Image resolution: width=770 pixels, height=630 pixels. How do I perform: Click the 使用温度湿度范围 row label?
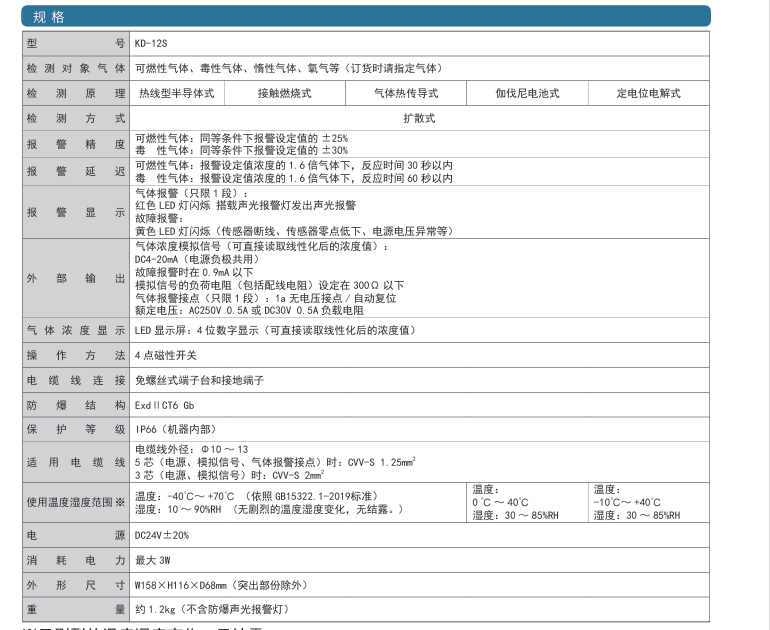coord(76,502)
